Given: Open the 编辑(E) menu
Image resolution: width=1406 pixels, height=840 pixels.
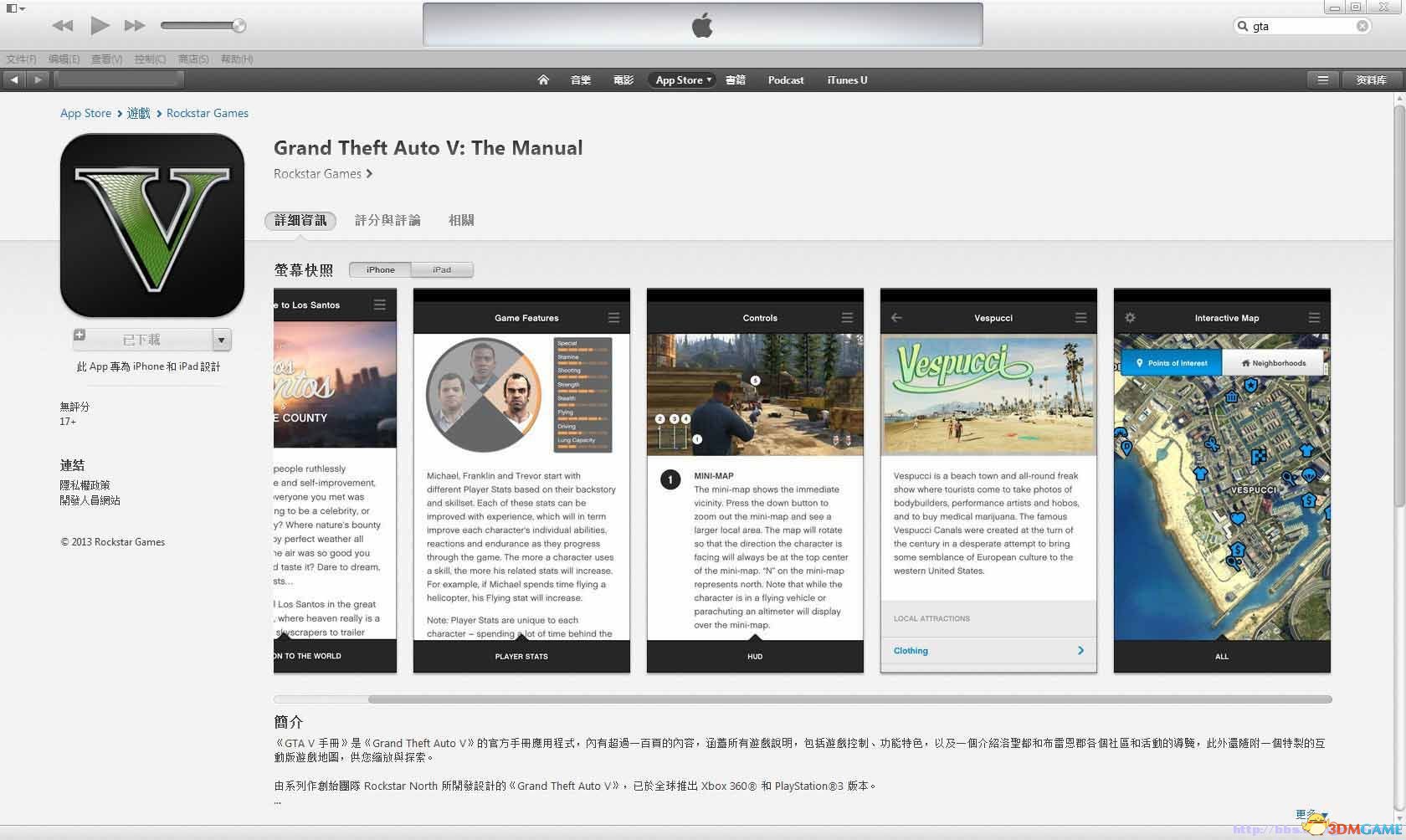Looking at the screenshot, I should (64, 59).
